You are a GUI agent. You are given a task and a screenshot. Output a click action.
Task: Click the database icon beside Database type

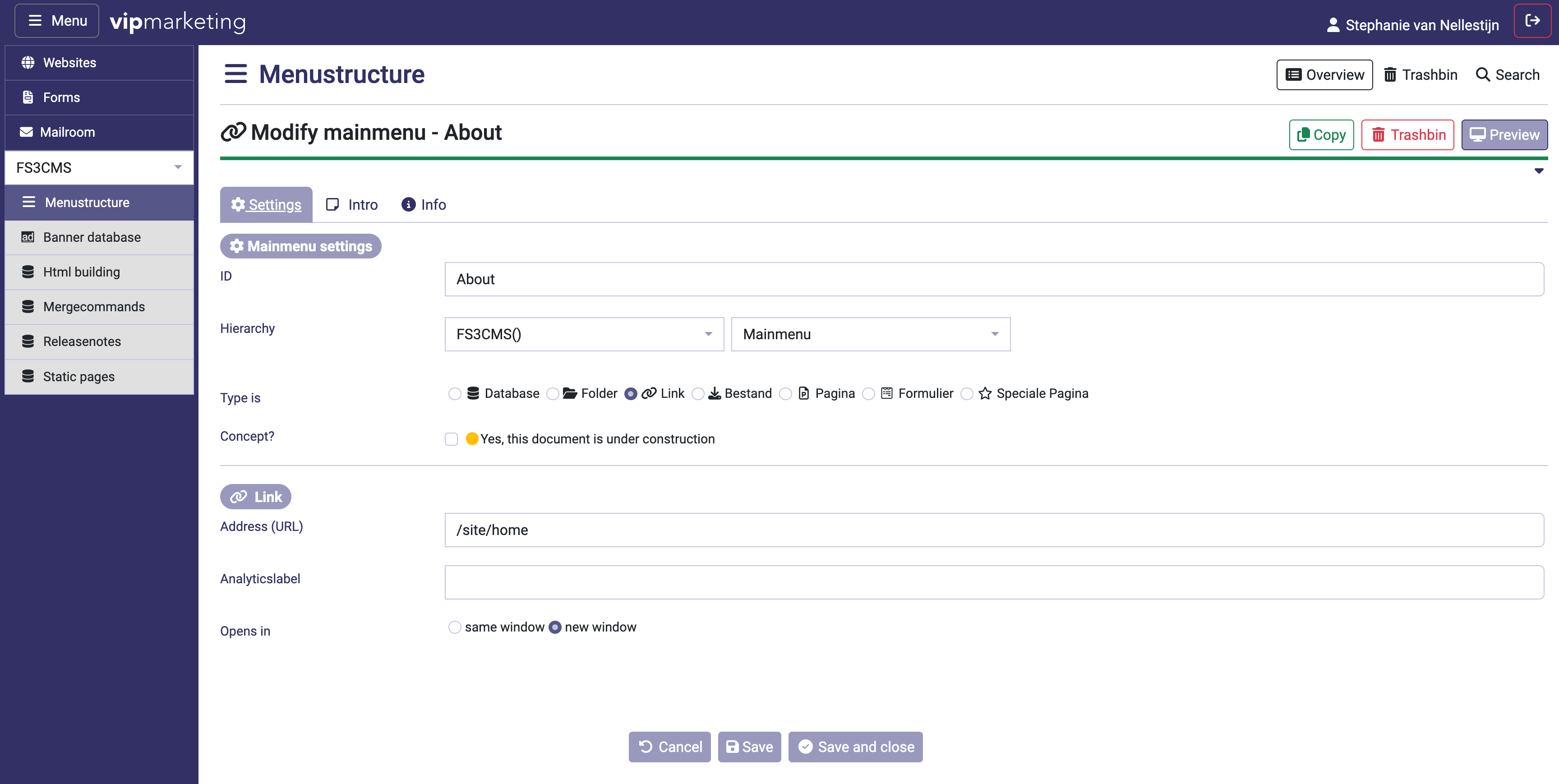pyautogui.click(x=473, y=393)
